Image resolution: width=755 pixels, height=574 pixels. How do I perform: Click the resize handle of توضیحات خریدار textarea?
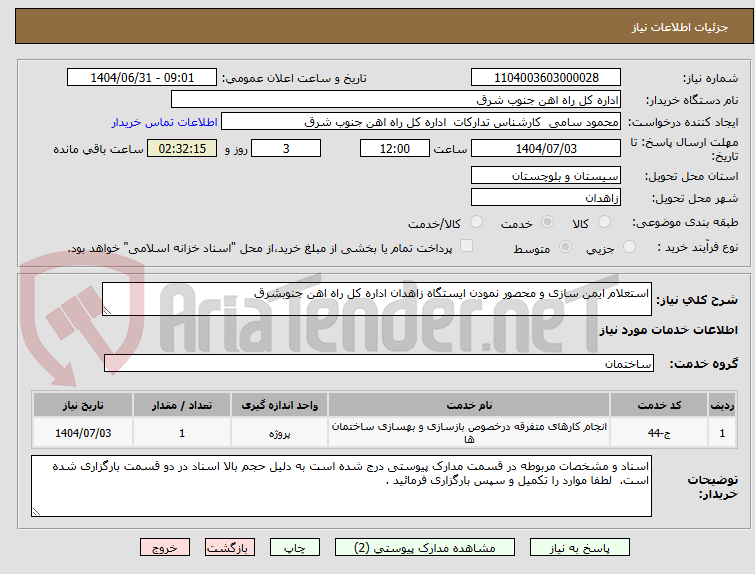point(36,511)
